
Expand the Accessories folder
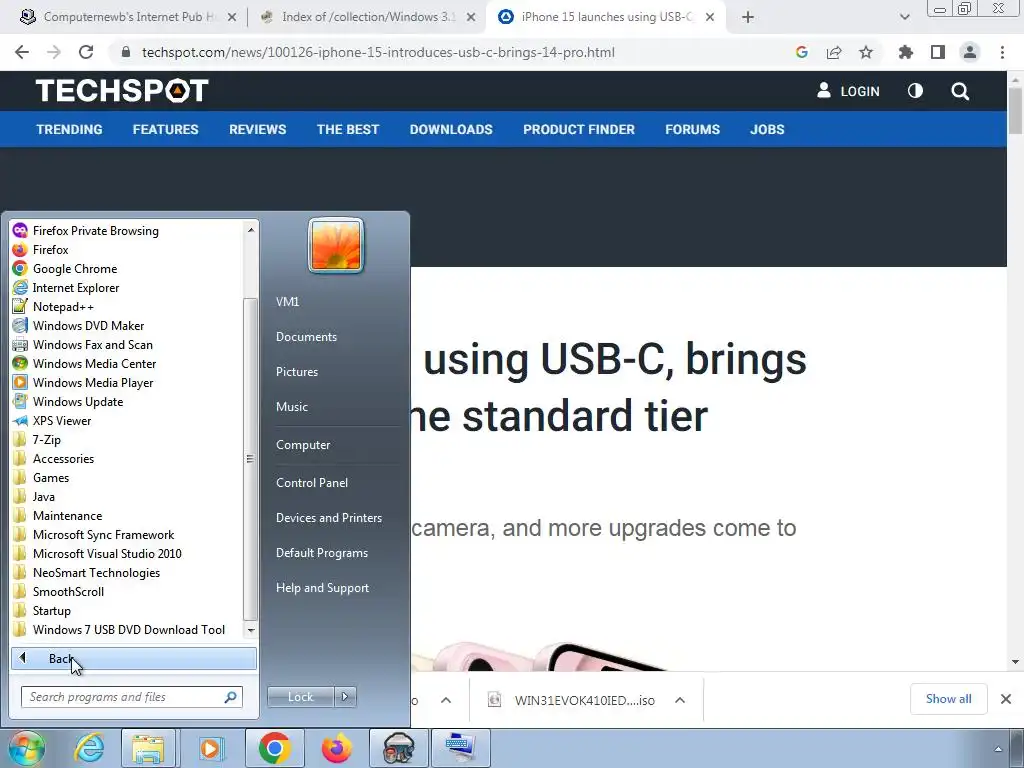tap(63, 458)
